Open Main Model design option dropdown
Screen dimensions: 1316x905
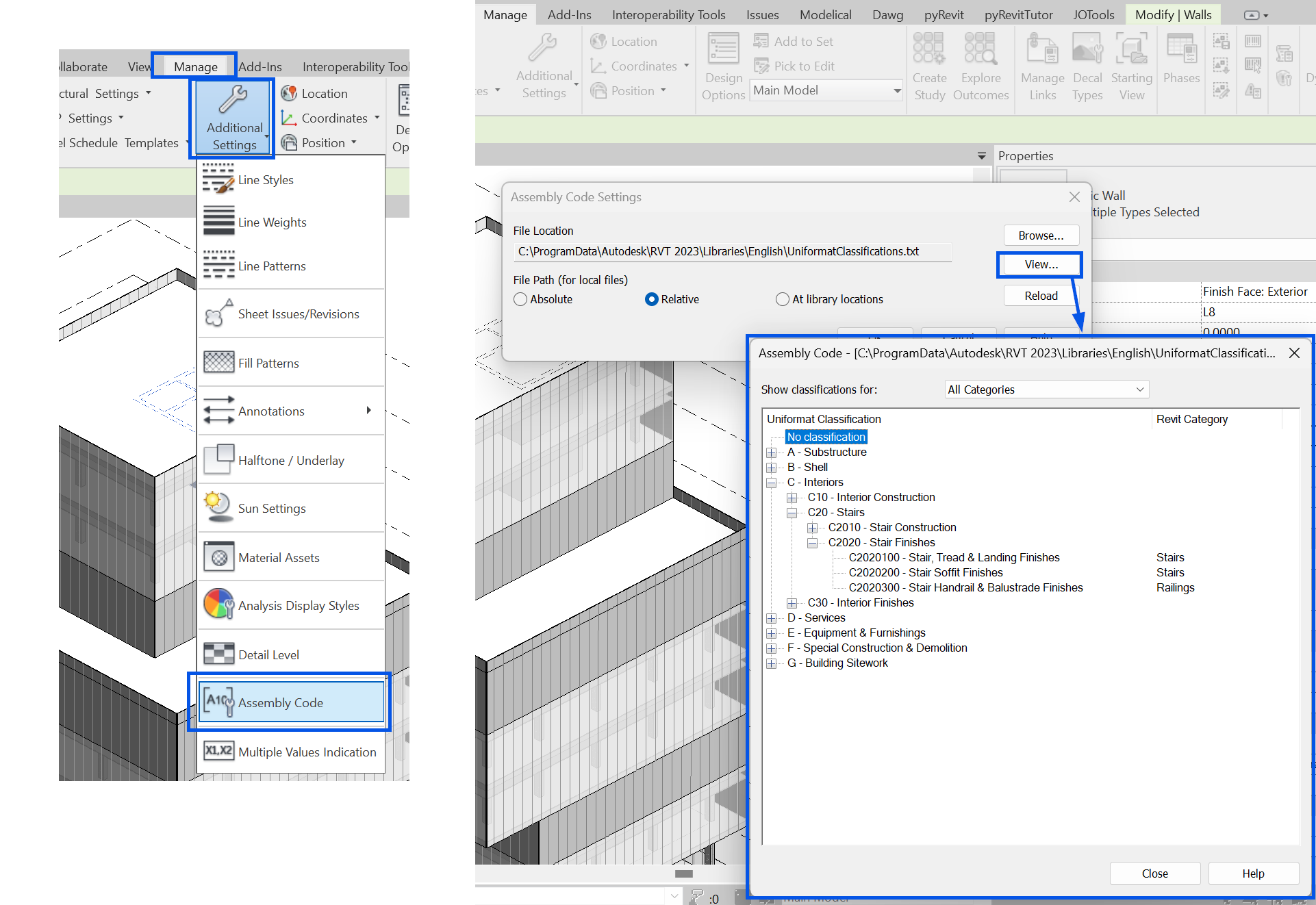coord(826,90)
